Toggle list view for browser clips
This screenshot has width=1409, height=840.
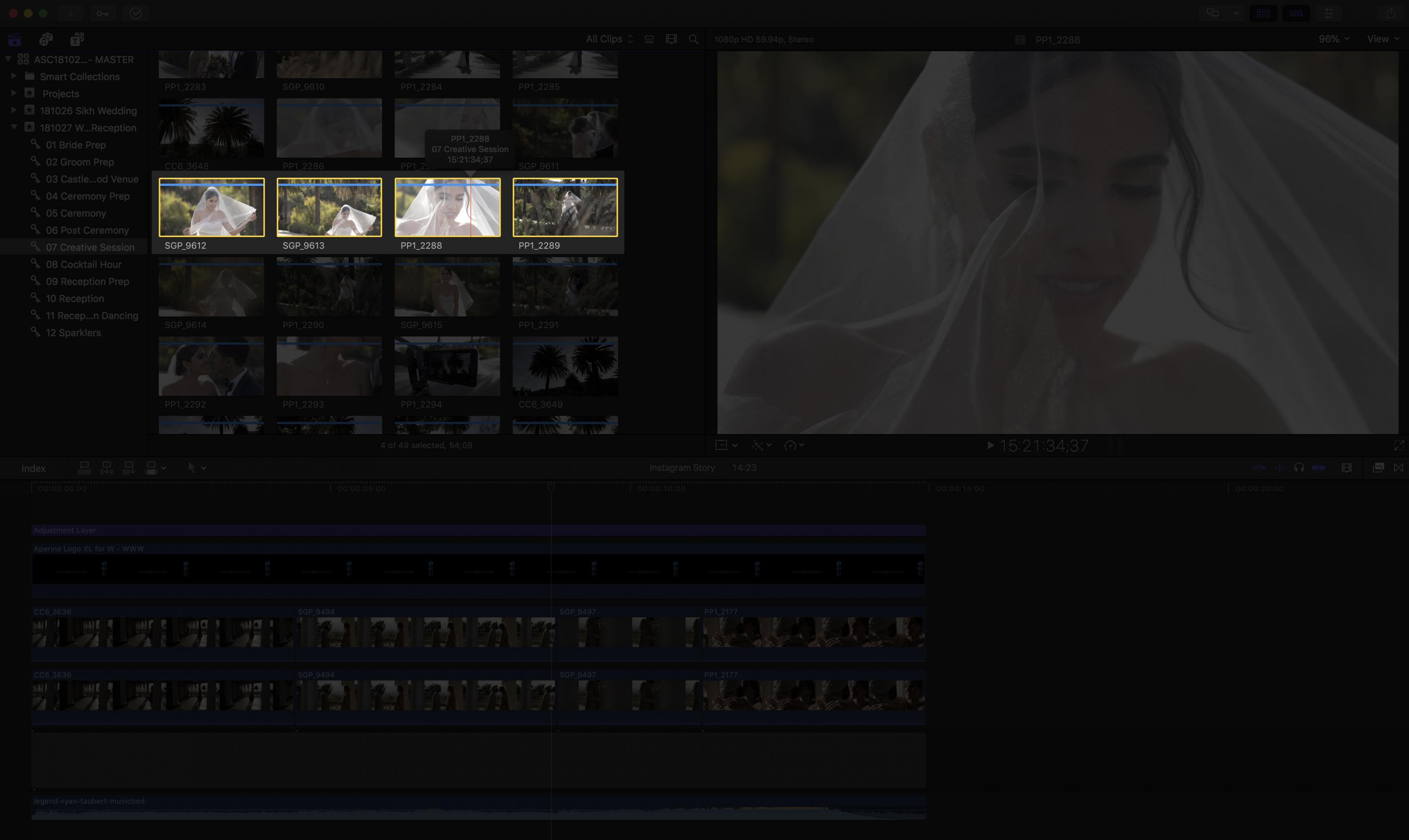[649, 39]
